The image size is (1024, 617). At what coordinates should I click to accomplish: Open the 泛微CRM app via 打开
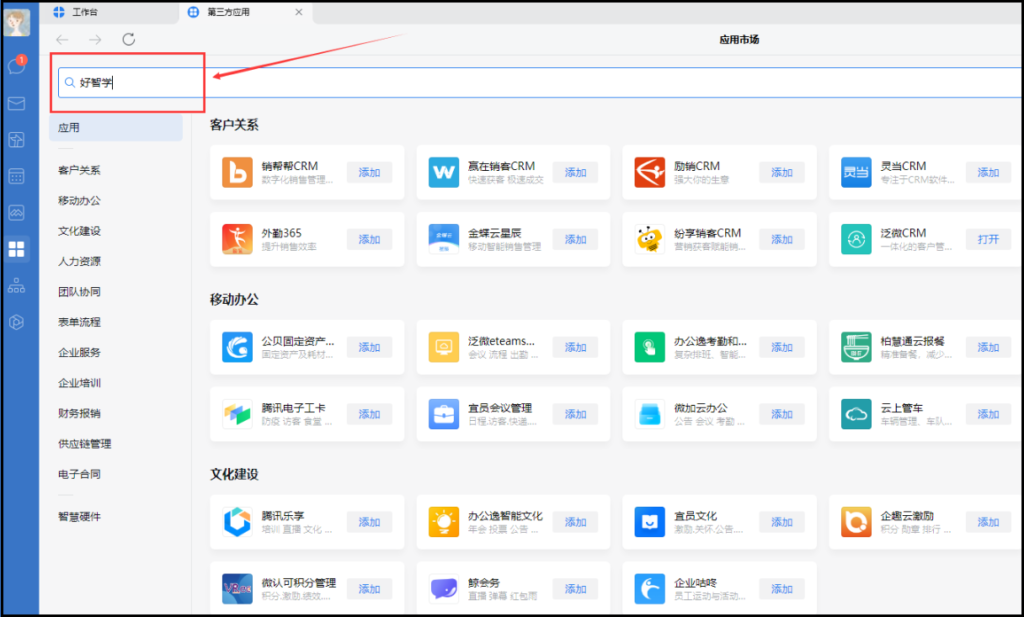988,239
